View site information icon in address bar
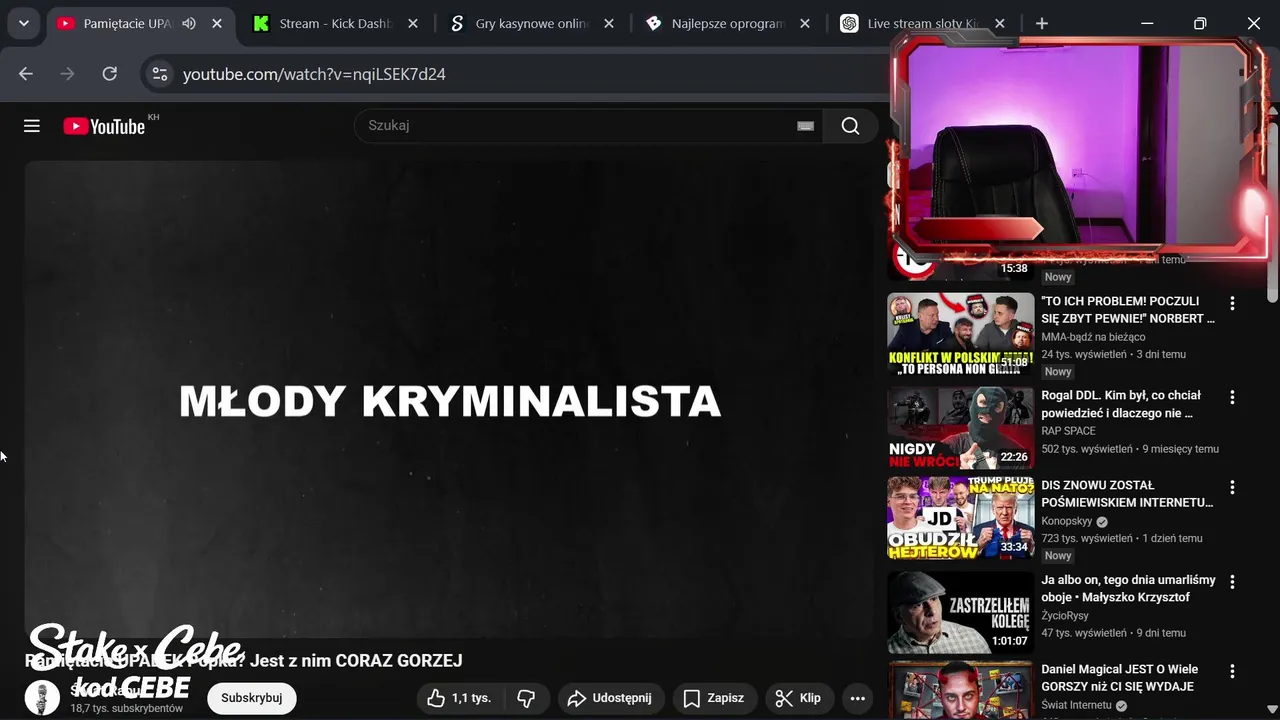The image size is (1280, 720). pyautogui.click(x=160, y=74)
